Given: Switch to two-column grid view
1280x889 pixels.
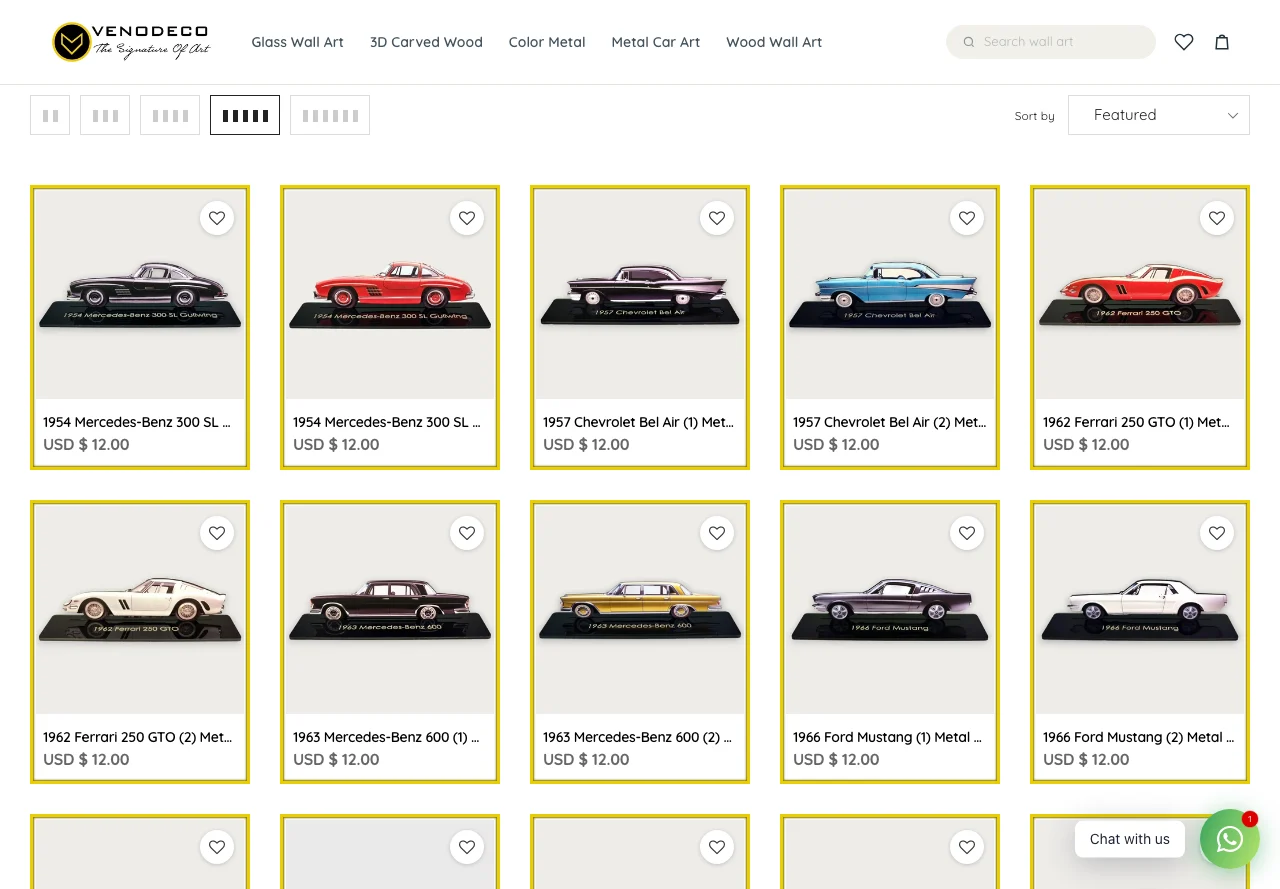Looking at the screenshot, I should [50, 115].
